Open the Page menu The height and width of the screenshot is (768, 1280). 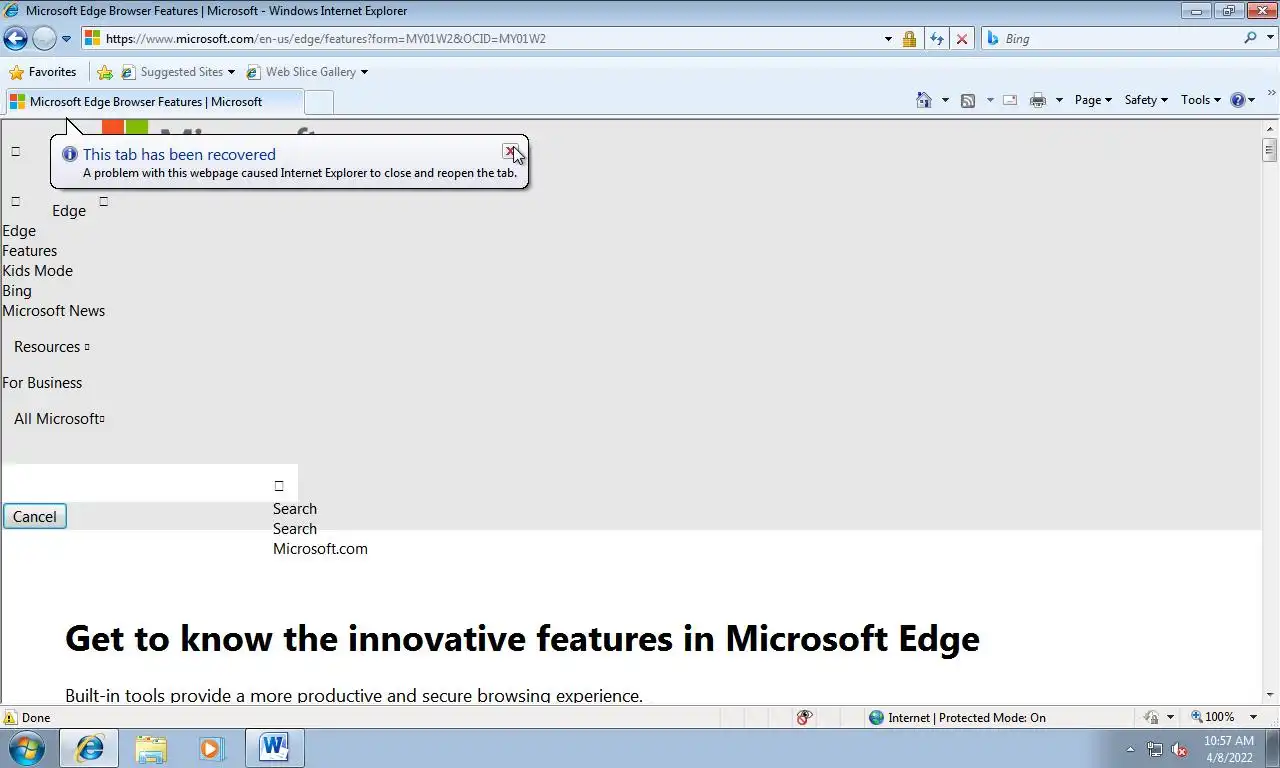pos(1093,100)
